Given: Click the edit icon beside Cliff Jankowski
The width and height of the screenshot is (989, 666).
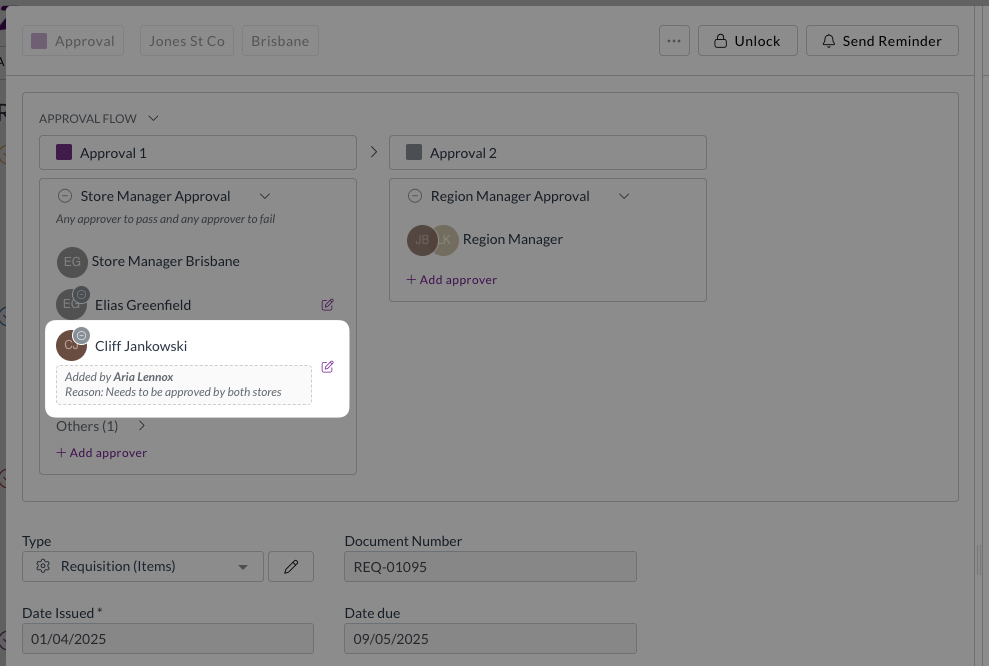Looking at the screenshot, I should (x=327, y=367).
